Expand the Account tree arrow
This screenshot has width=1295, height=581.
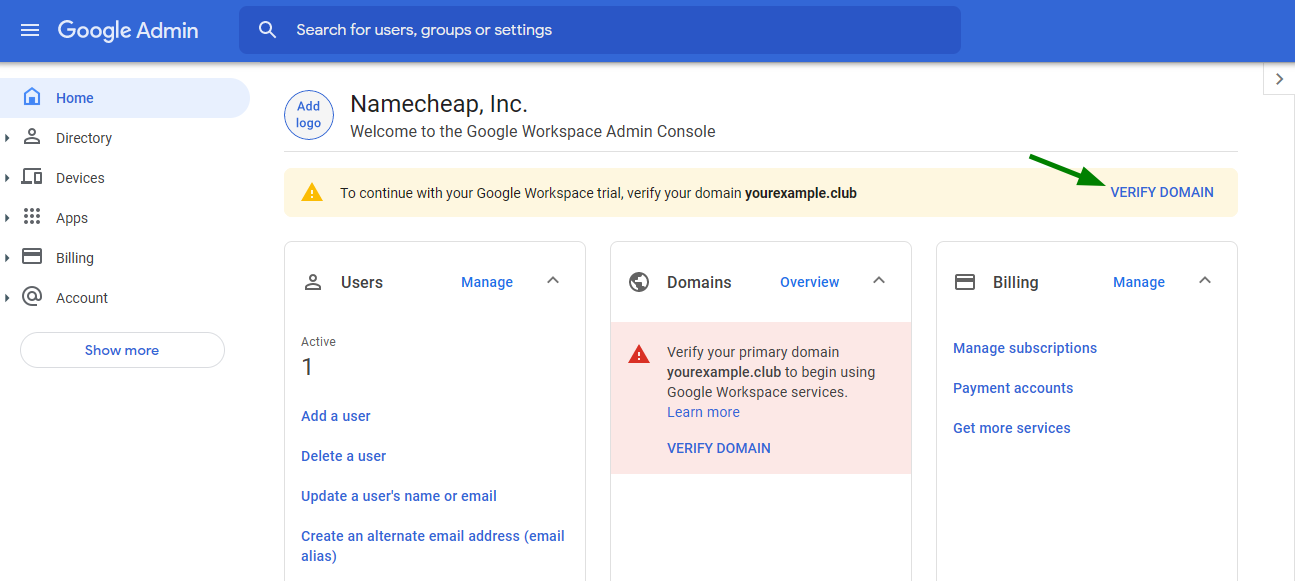tap(8, 298)
